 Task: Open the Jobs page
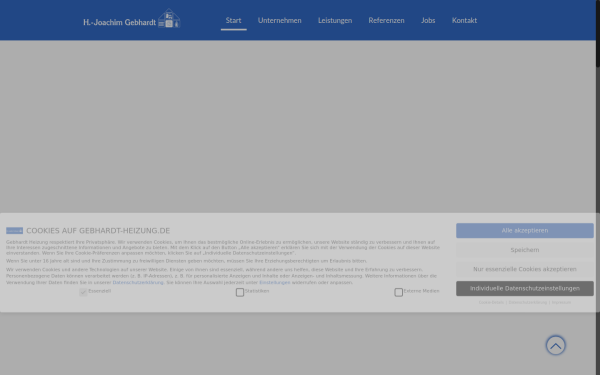428,20
